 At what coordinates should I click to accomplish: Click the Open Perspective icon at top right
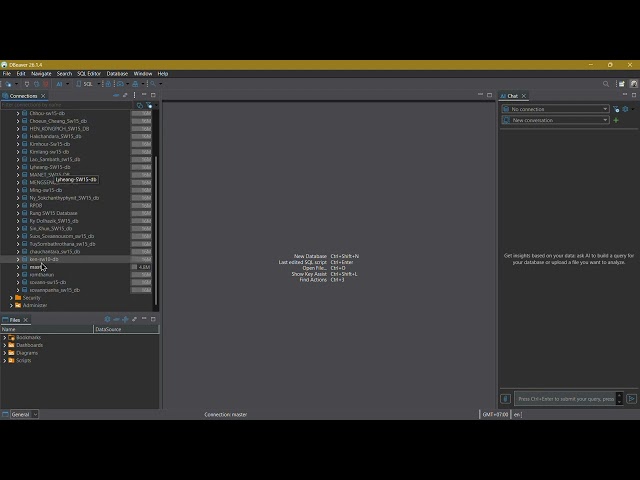coord(621,84)
